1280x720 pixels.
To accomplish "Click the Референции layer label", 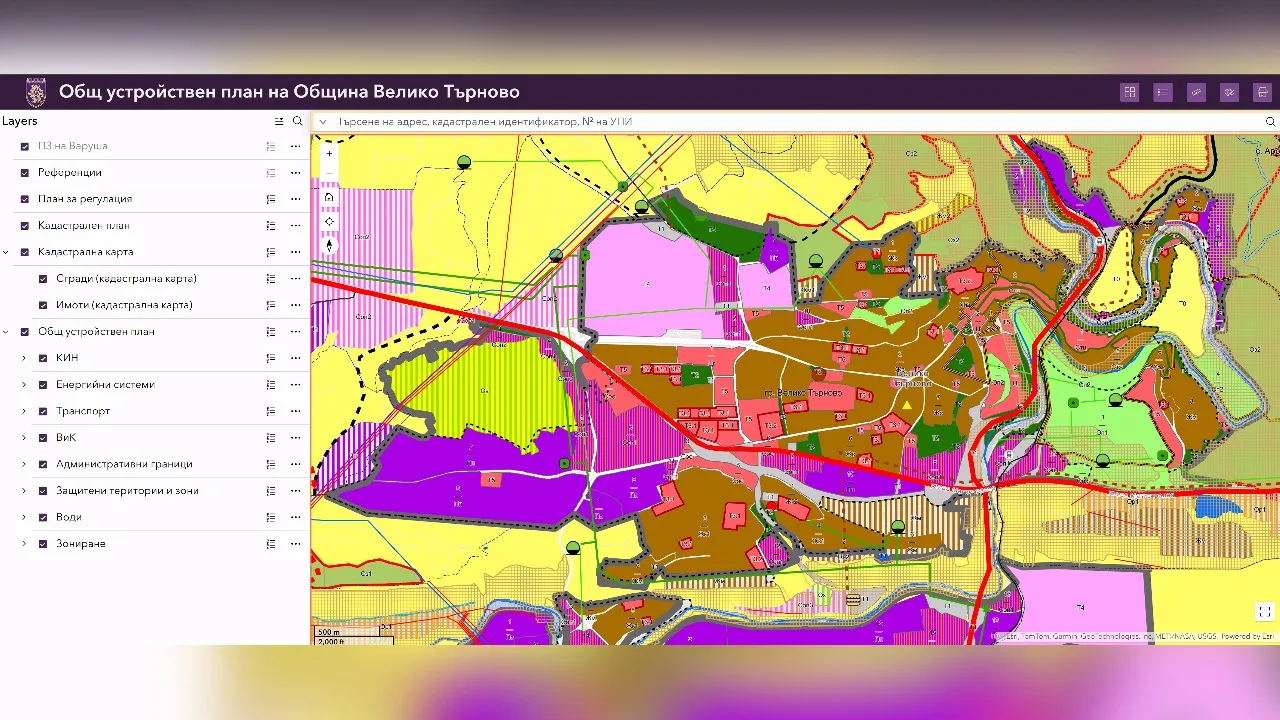I will pyautogui.click(x=70, y=173).
